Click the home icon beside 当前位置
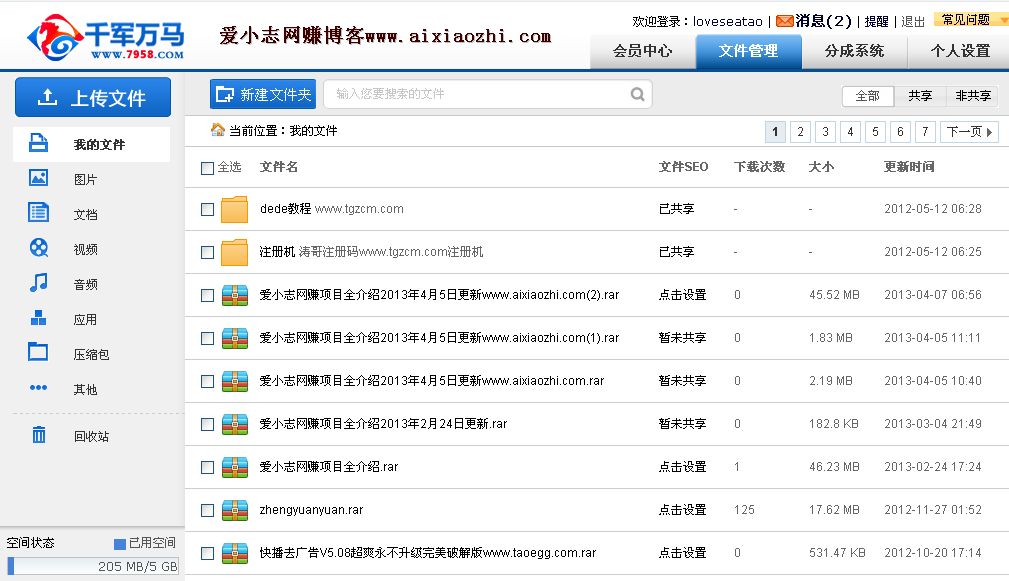 [217, 130]
